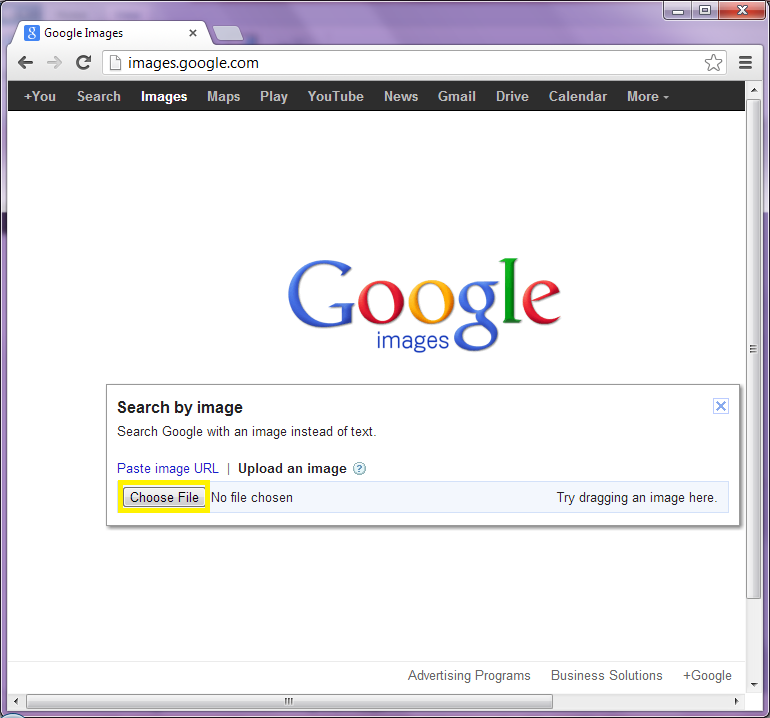Image resolution: width=770 pixels, height=718 pixels.
Task: Click the scroll left arrow
Action: click(x=16, y=701)
